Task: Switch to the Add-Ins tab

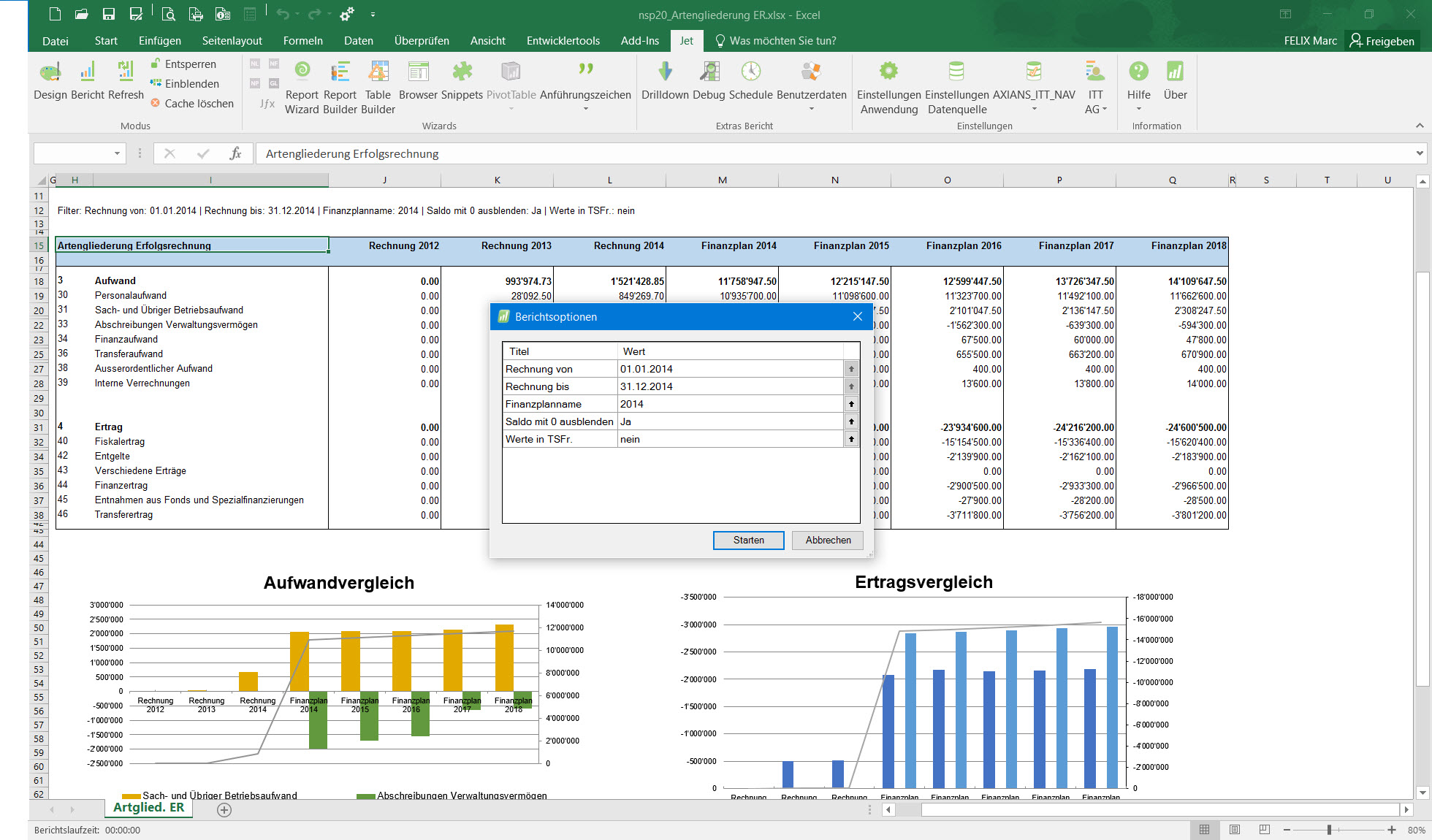Action: (x=640, y=41)
